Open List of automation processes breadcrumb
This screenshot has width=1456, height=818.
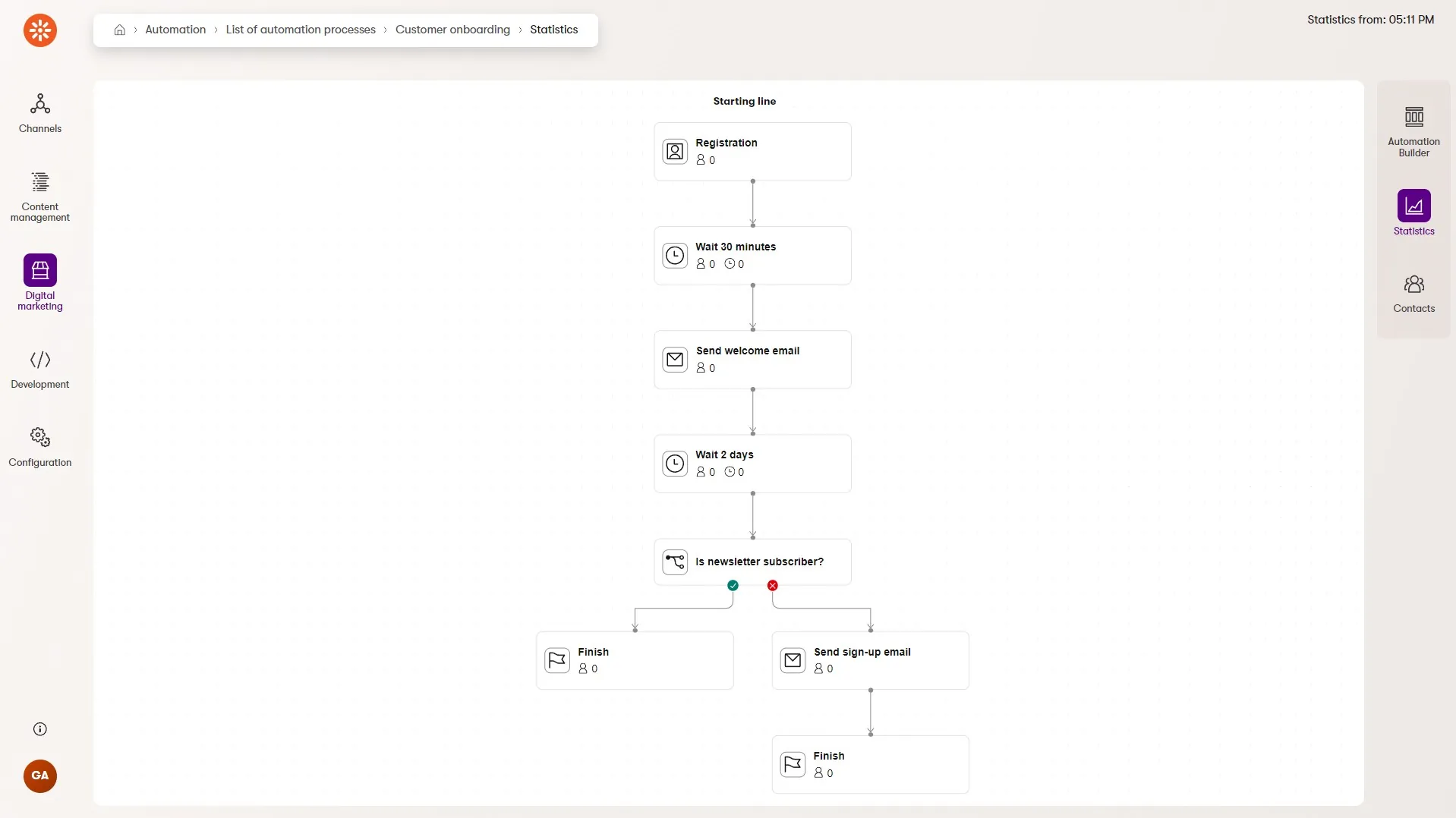click(301, 30)
